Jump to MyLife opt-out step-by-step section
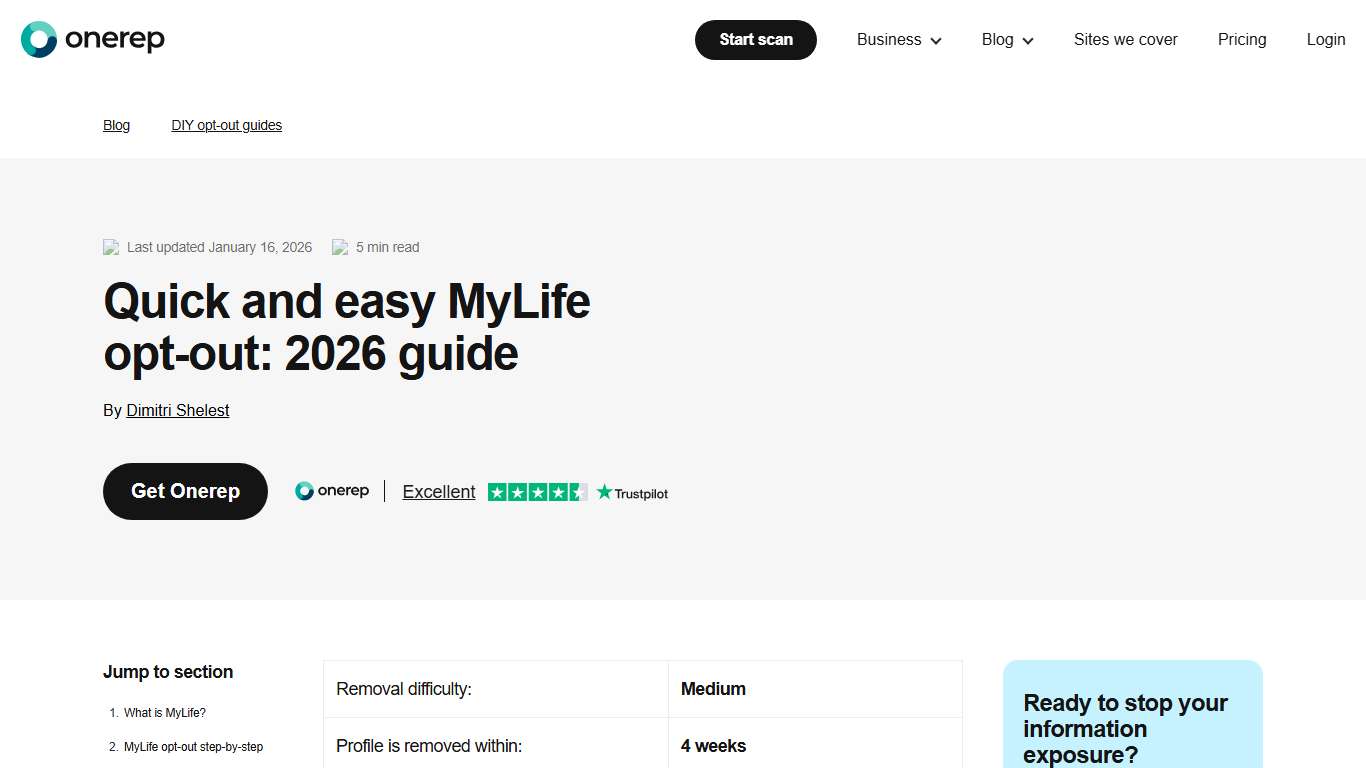Screen dimensions: 1366x768 point(192,746)
